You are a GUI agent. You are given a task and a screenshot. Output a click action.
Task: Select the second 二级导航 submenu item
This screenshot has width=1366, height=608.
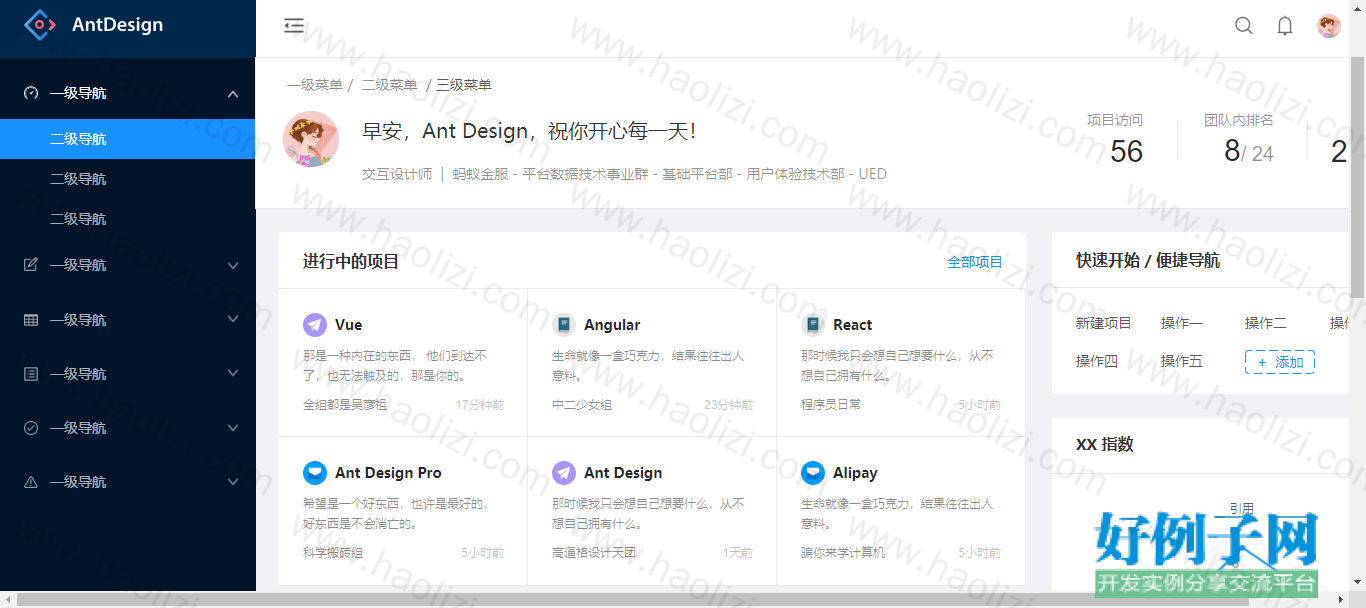128,179
